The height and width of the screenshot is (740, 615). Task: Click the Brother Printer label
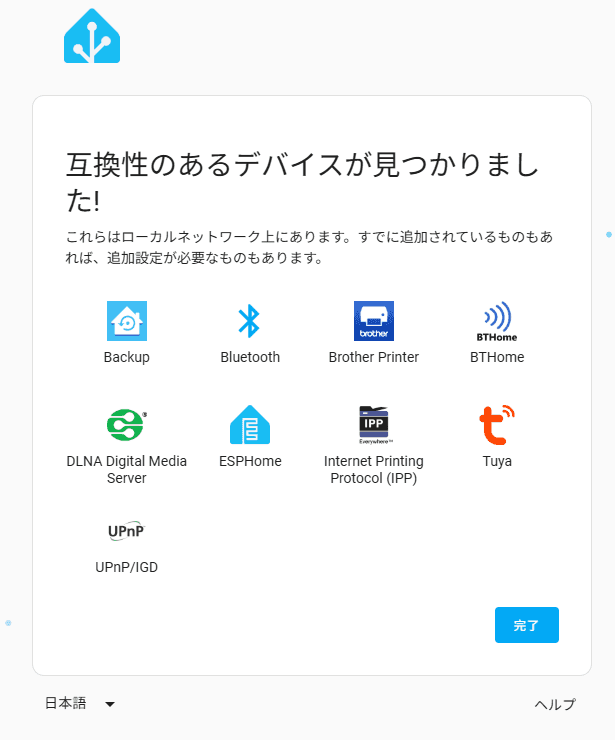pyautogui.click(x=374, y=357)
